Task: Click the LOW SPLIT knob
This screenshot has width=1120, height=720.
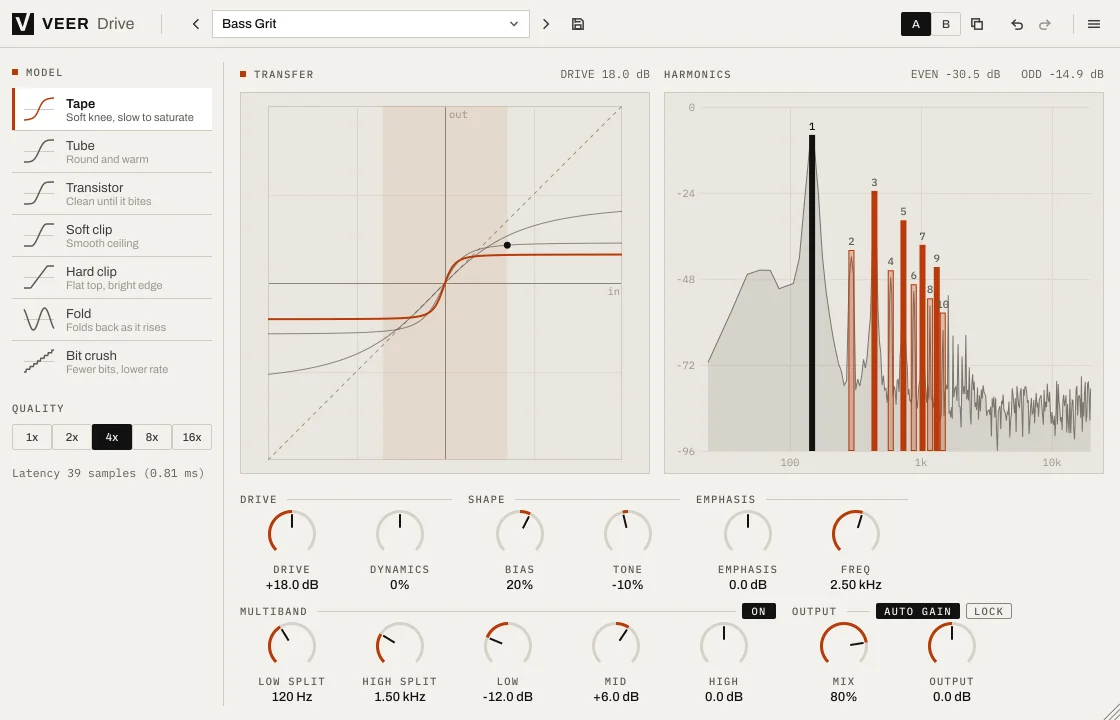Action: click(291, 645)
